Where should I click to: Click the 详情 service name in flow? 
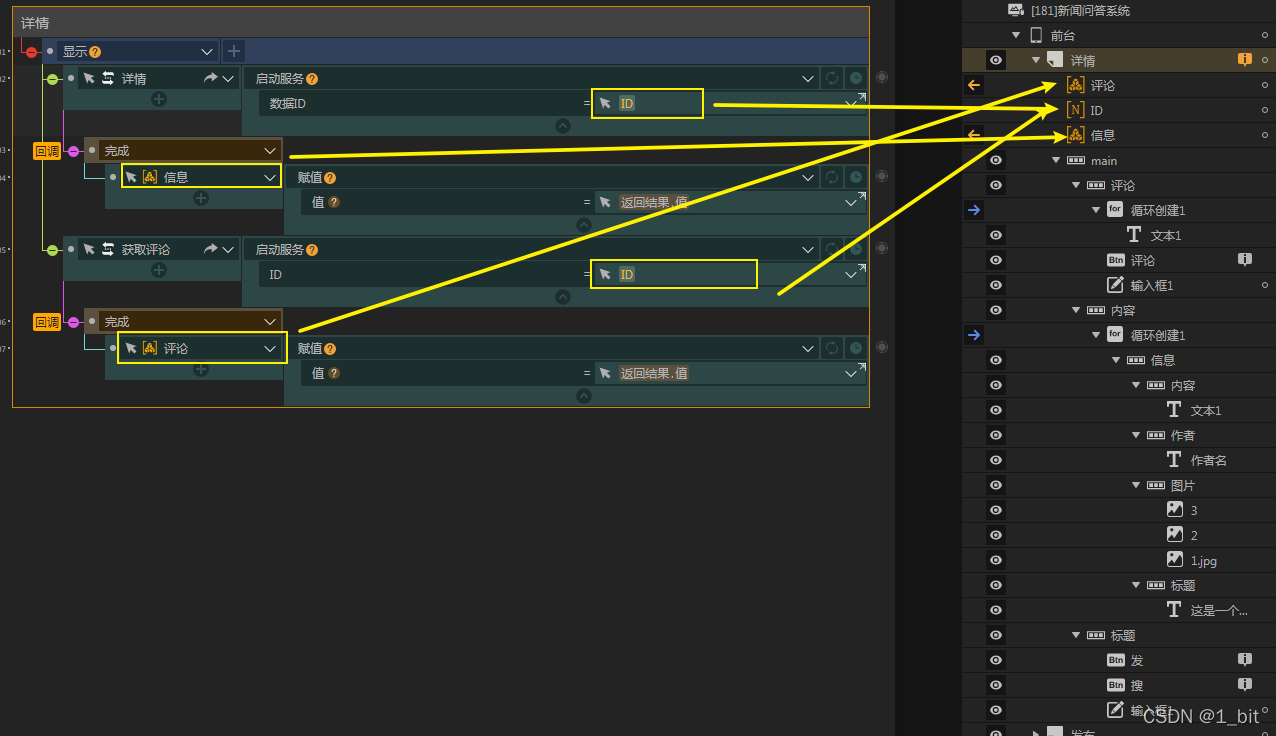point(134,78)
